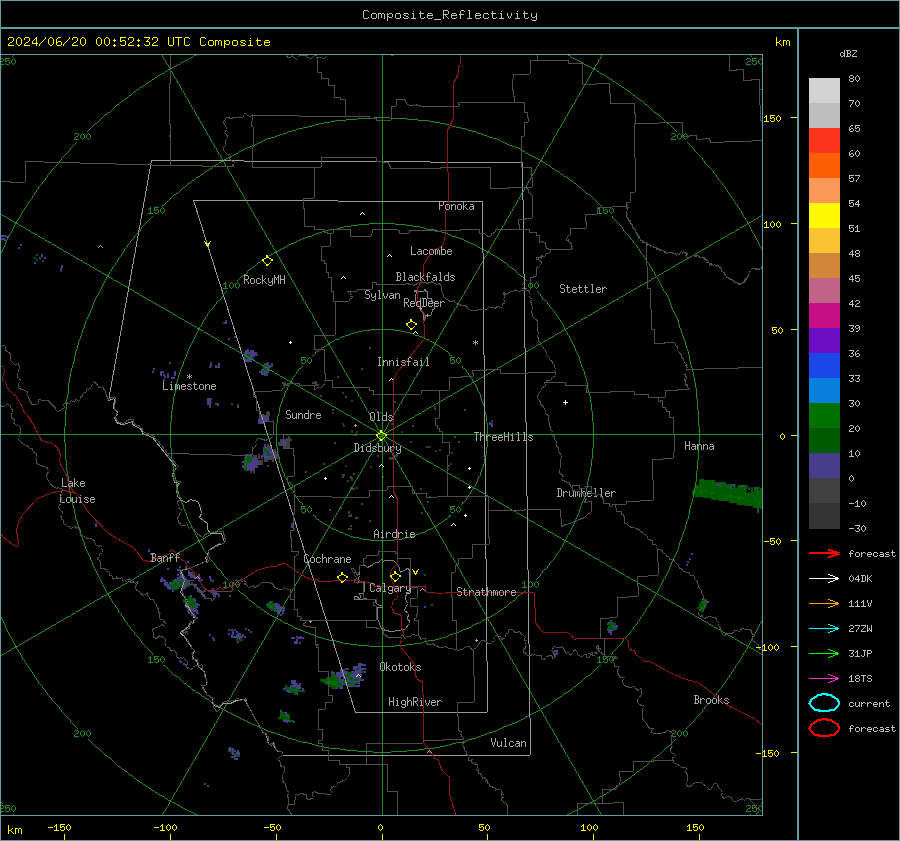900x841 pixels.
Task: Click the 18TS legend label
Action: pyautogui.click(x=860, y=679)
